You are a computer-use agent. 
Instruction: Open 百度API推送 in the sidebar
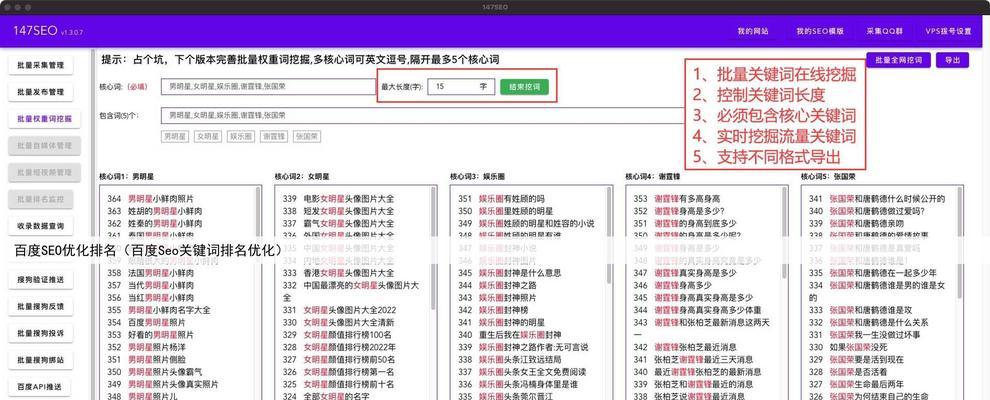click(x=39, y=387)
